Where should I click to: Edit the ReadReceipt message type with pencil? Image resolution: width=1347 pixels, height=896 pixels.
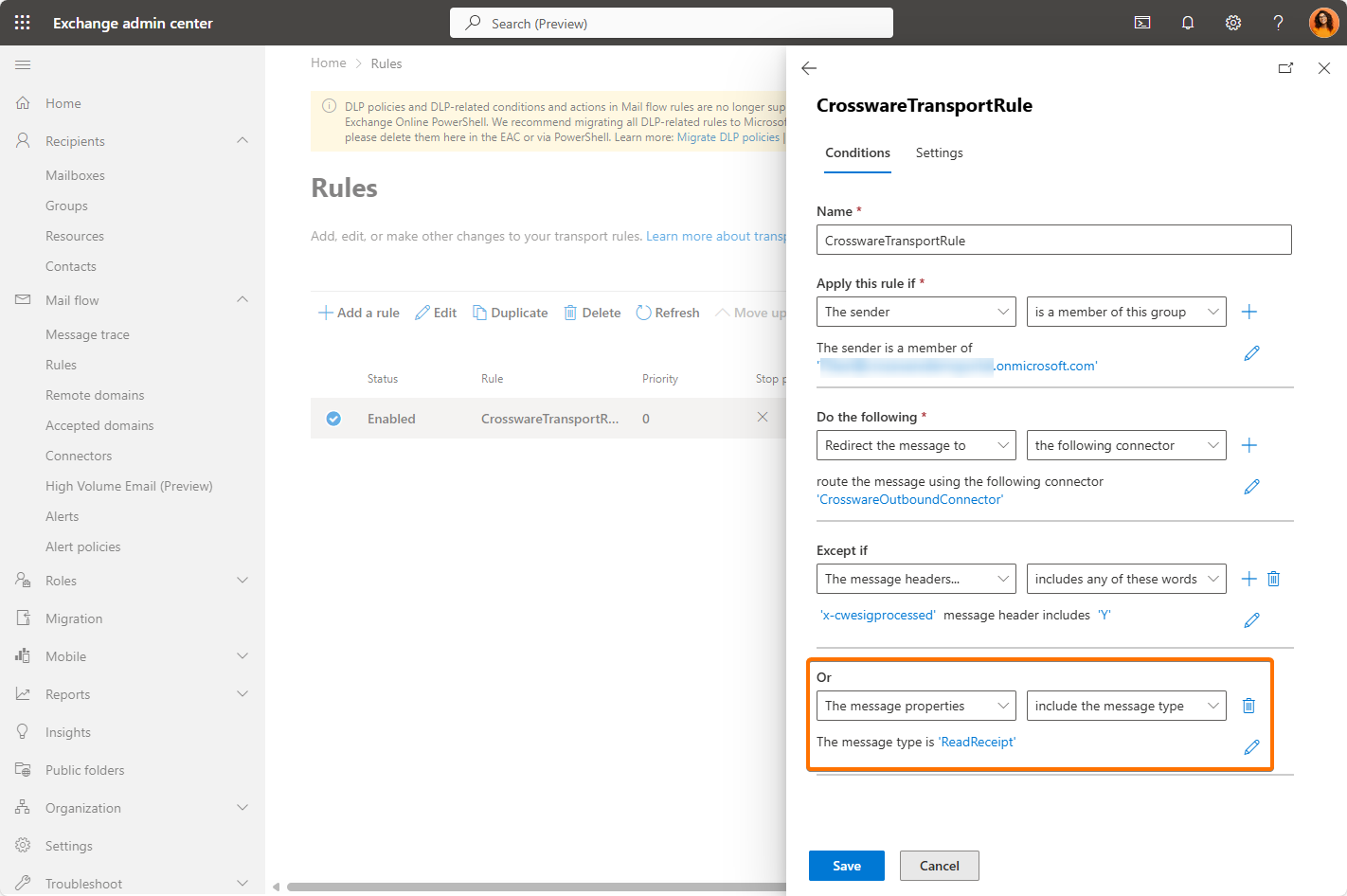pyautogui.click(x=1251, y=747)
